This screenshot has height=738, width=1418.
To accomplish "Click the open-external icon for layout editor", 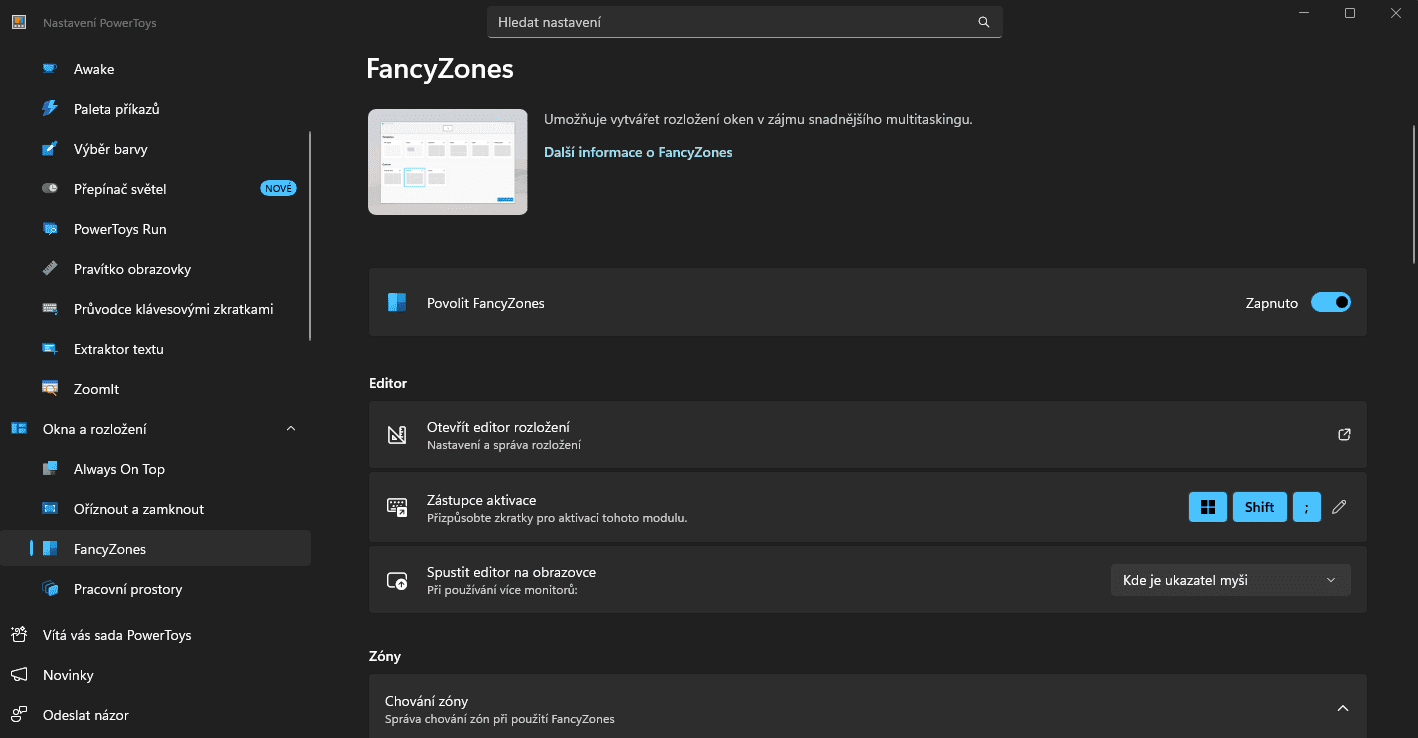I will [1344, 435].
